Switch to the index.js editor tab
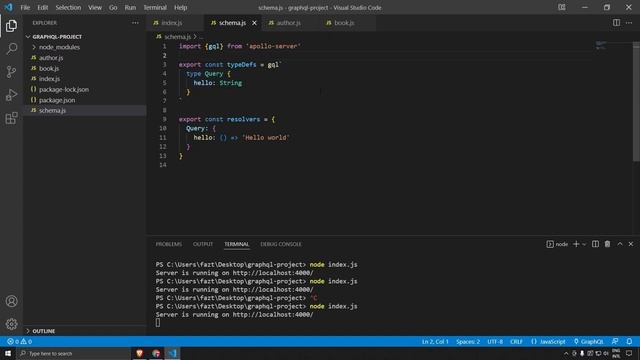This screenshot has height=360, width=640. (172, 23)
